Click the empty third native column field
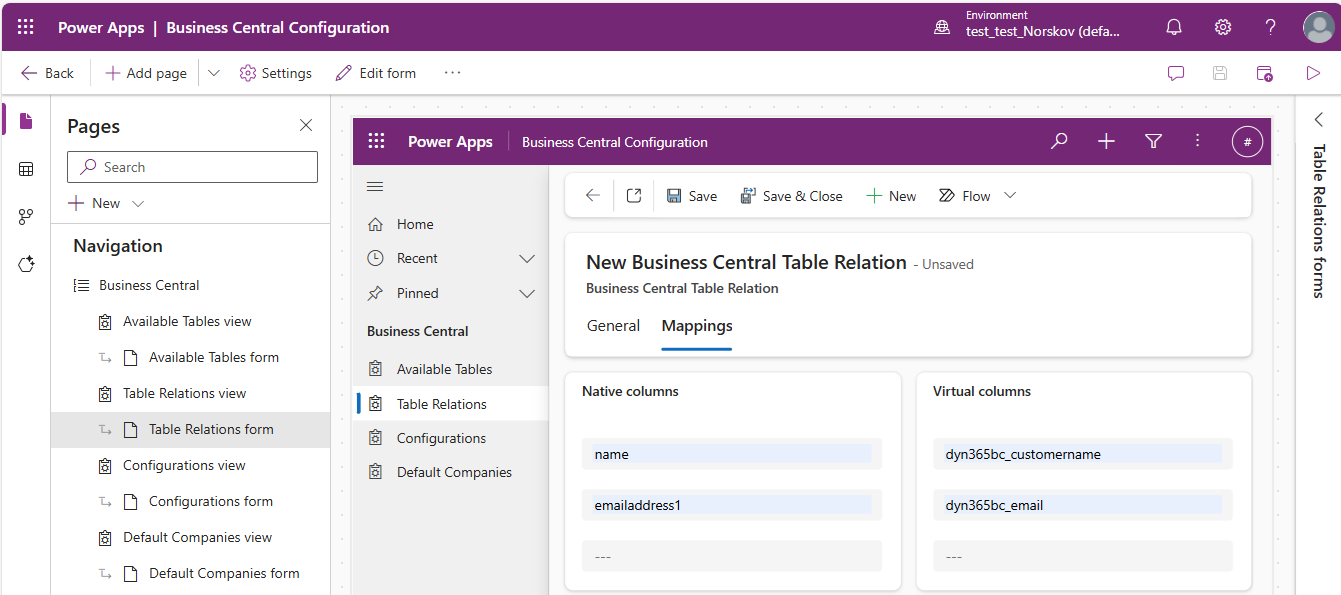Image resolution: width=1341 pixels, height=595 pixels. 732,556
